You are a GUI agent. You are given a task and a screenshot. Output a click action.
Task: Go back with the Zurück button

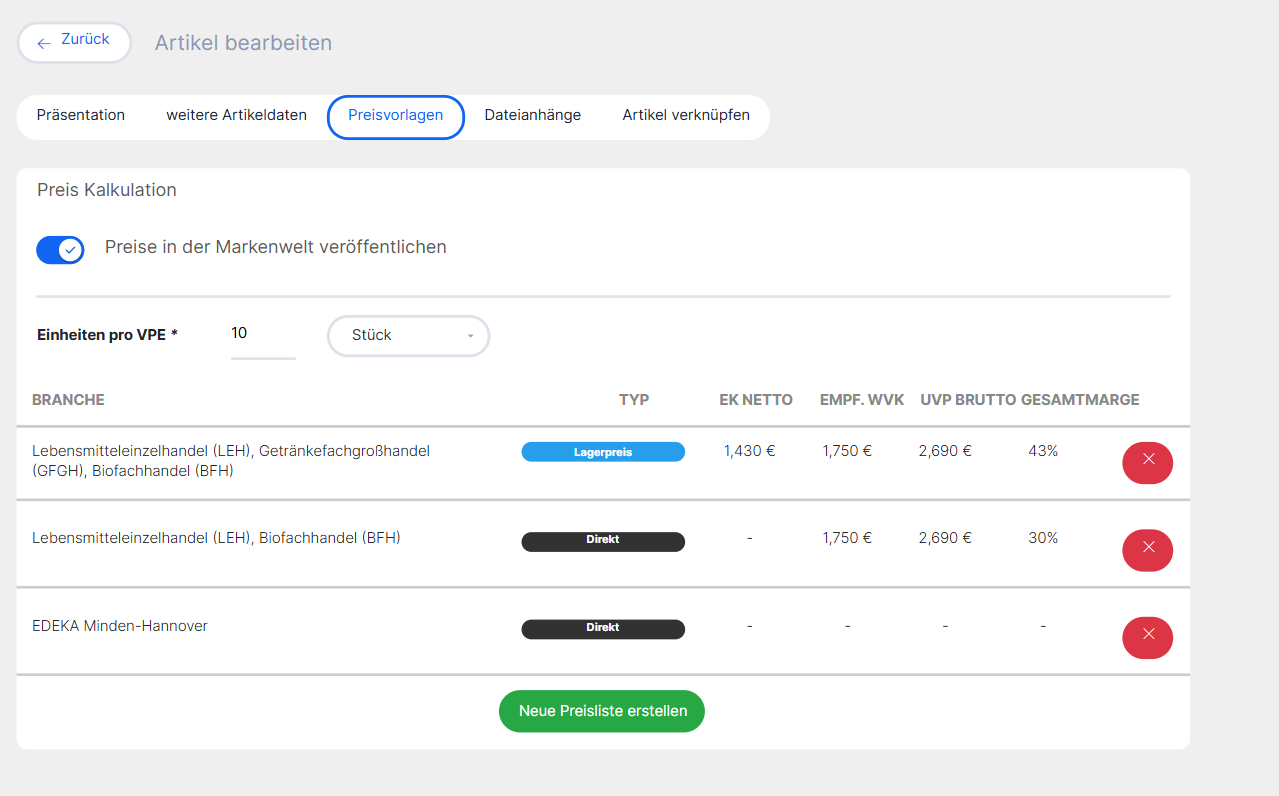click(x=74, y=43)
